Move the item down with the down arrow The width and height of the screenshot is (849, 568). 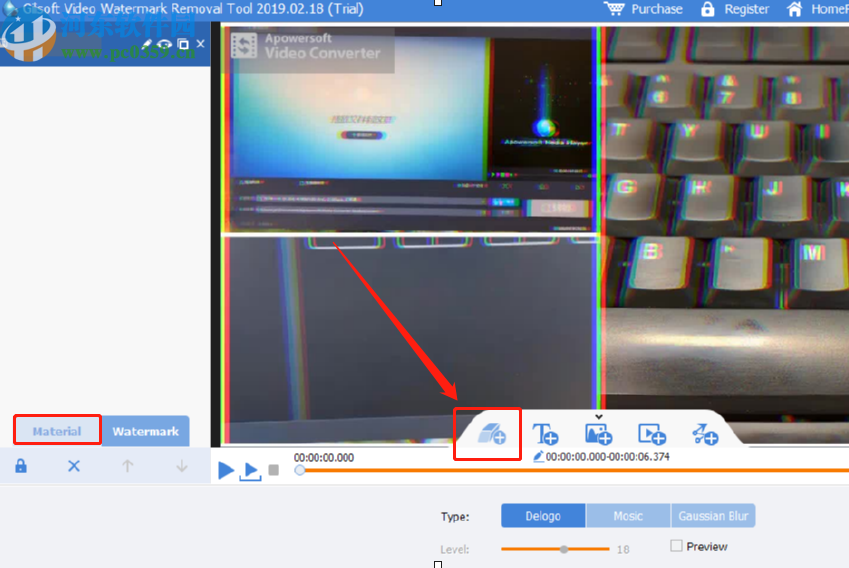coord(181,466)
